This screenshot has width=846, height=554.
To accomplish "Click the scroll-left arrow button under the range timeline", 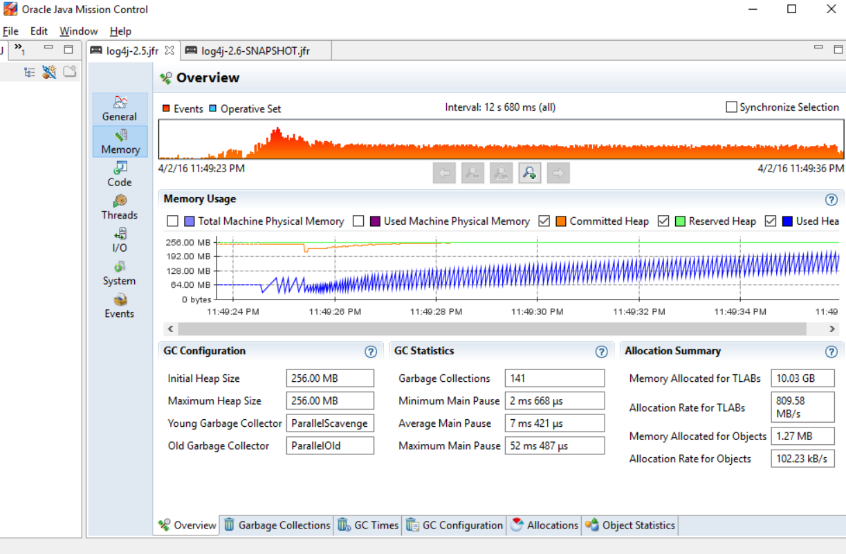I will [x=444, y=173].
